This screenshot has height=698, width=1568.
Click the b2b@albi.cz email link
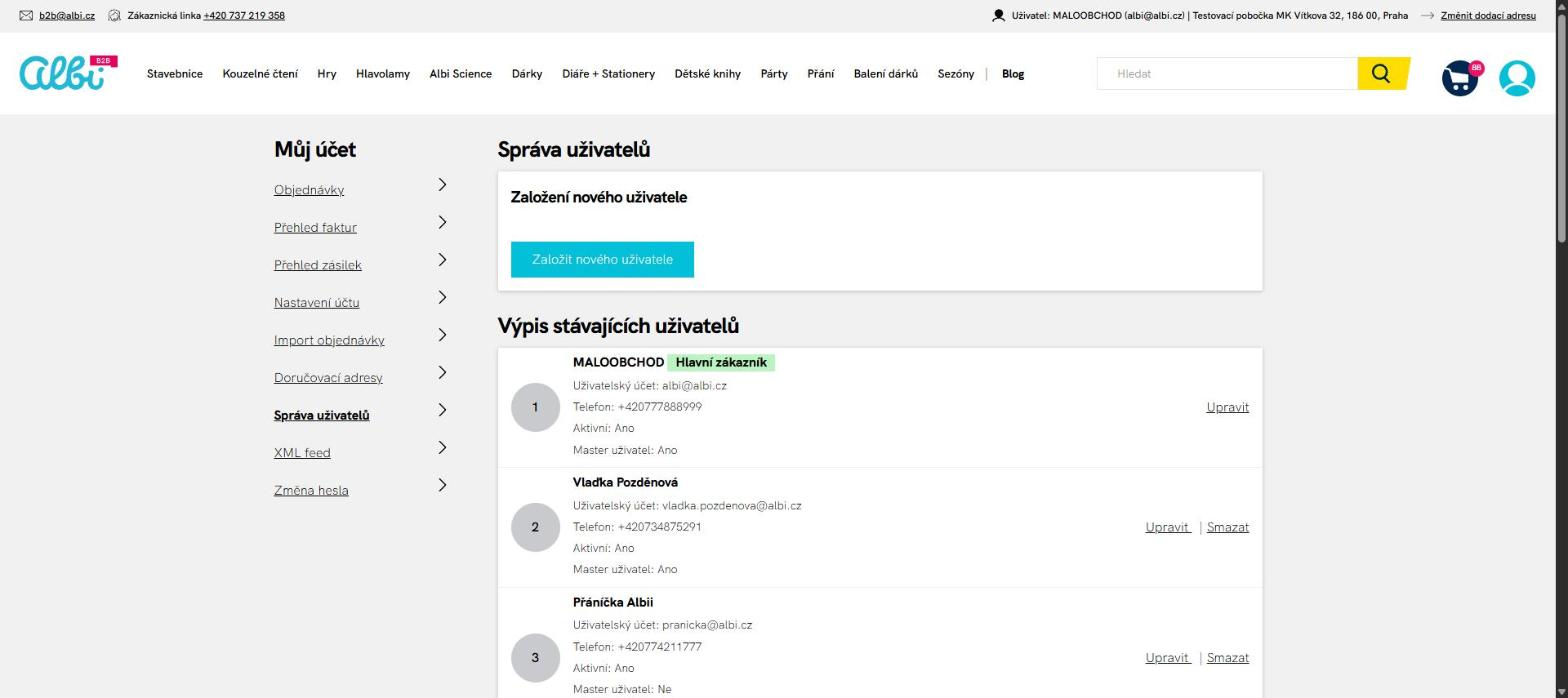click(67, 16)
